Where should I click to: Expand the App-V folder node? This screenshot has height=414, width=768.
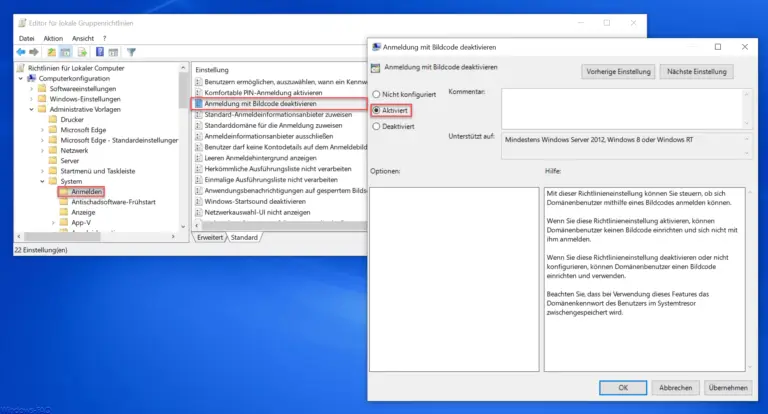click(53, 222)
